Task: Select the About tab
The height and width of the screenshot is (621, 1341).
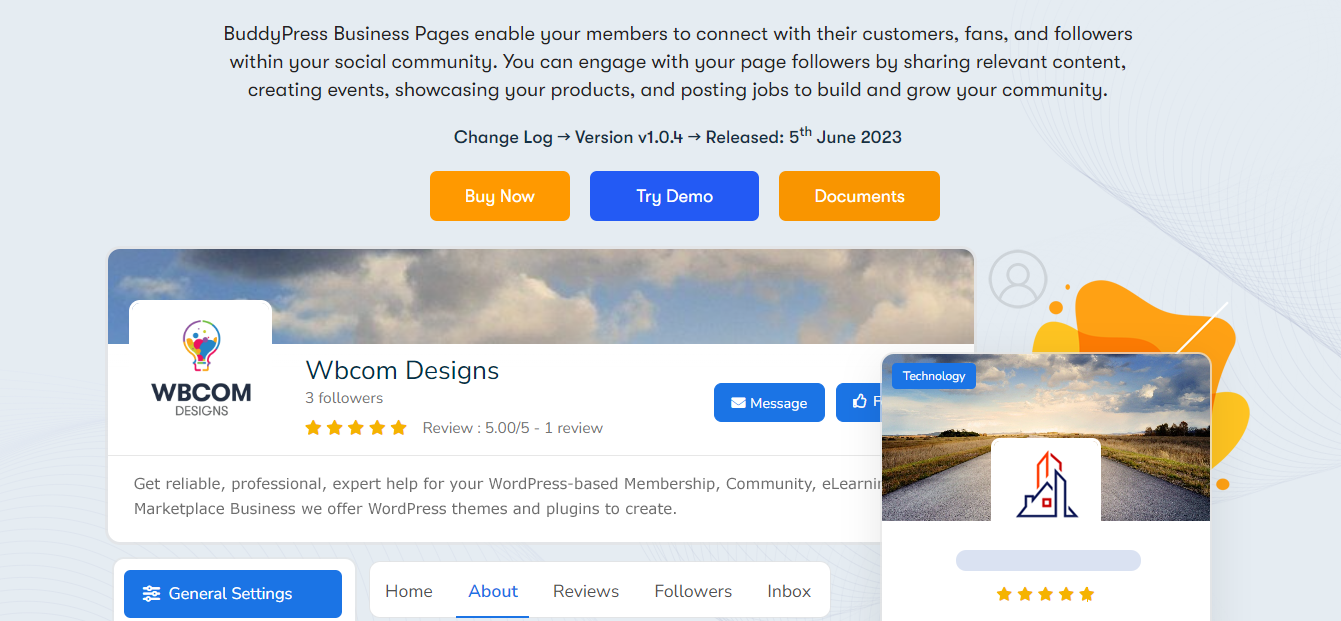Action: (493, 591)
